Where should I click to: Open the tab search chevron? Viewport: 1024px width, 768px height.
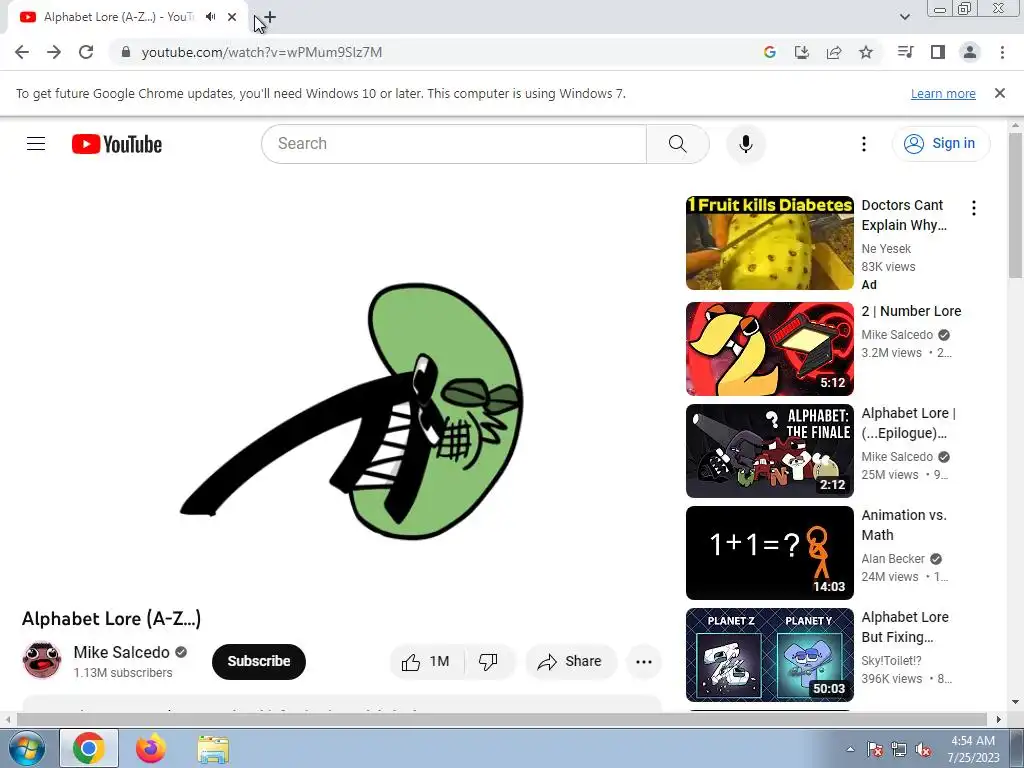click(904, 17)
